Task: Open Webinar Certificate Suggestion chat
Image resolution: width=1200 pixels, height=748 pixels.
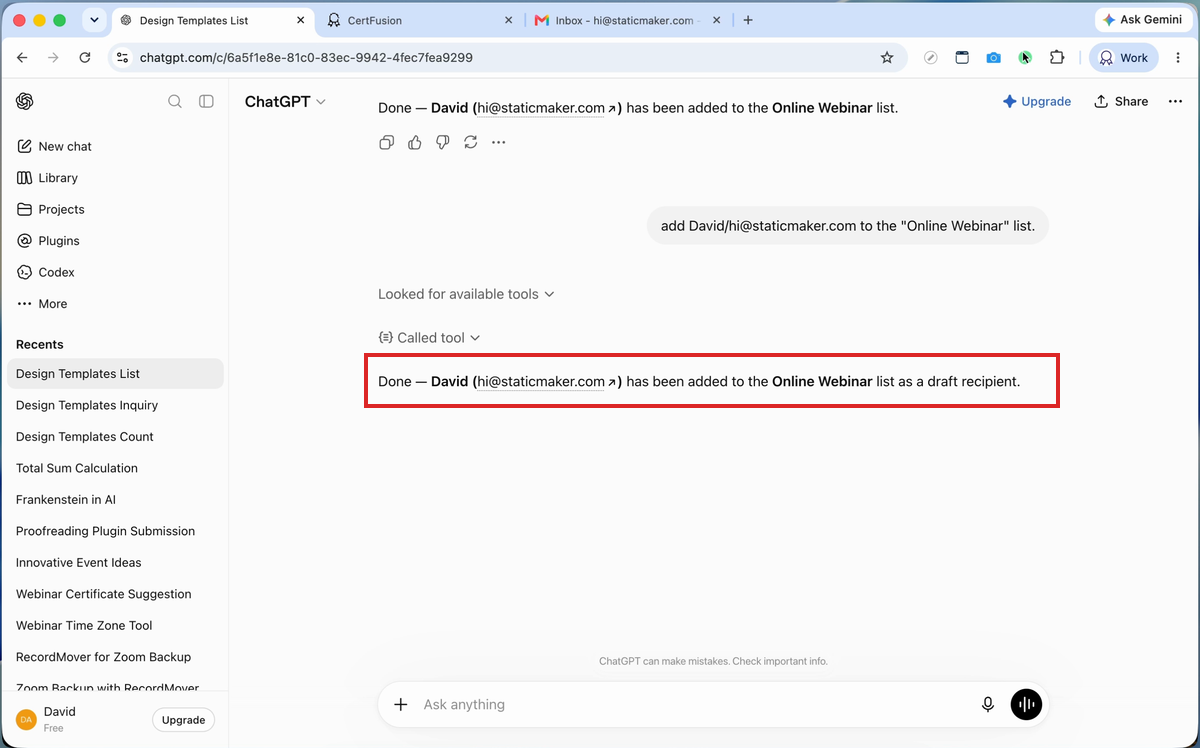Action: tap(115, 594)
